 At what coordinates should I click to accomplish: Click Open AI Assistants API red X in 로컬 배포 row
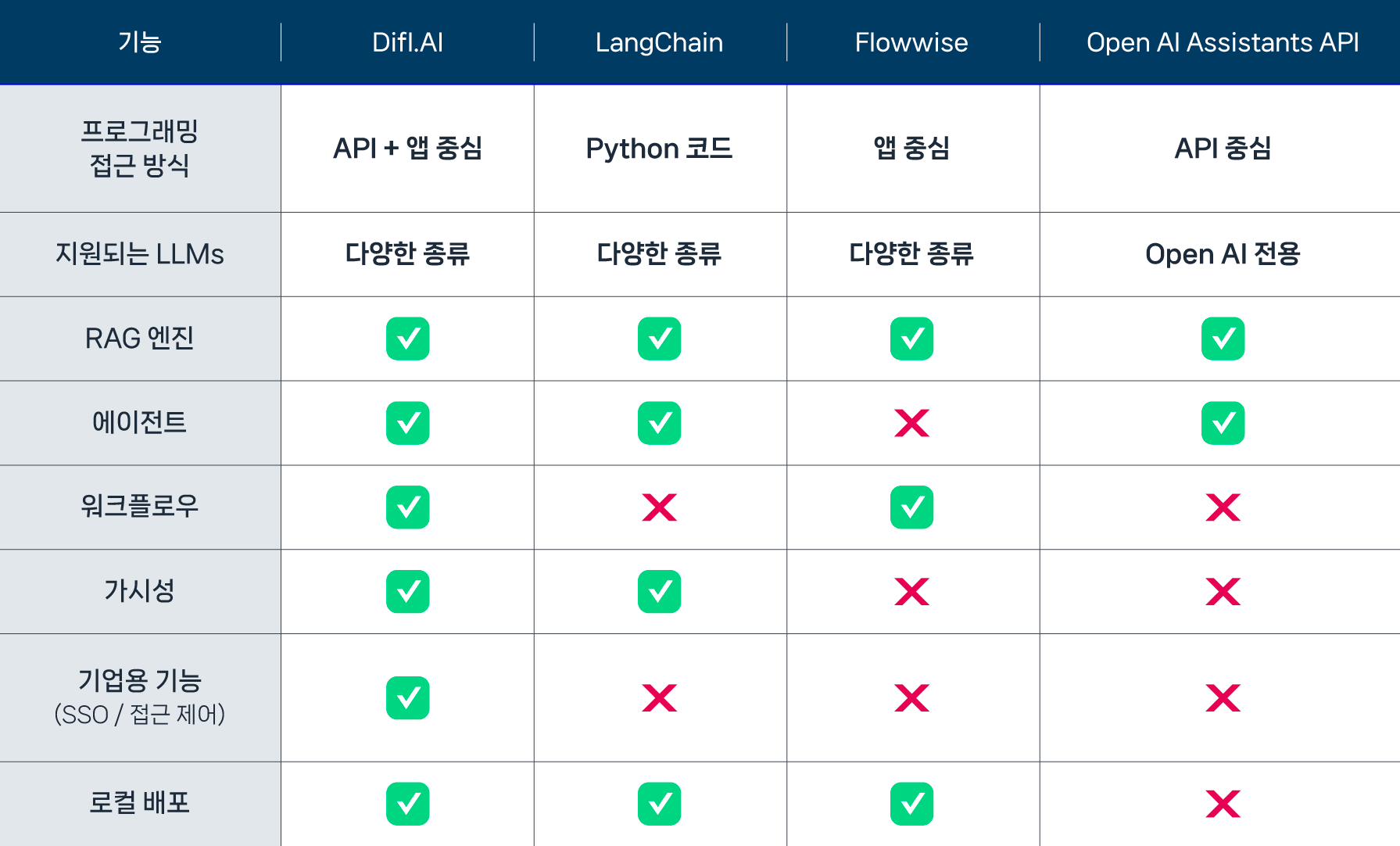click(x=1223, y=804)
